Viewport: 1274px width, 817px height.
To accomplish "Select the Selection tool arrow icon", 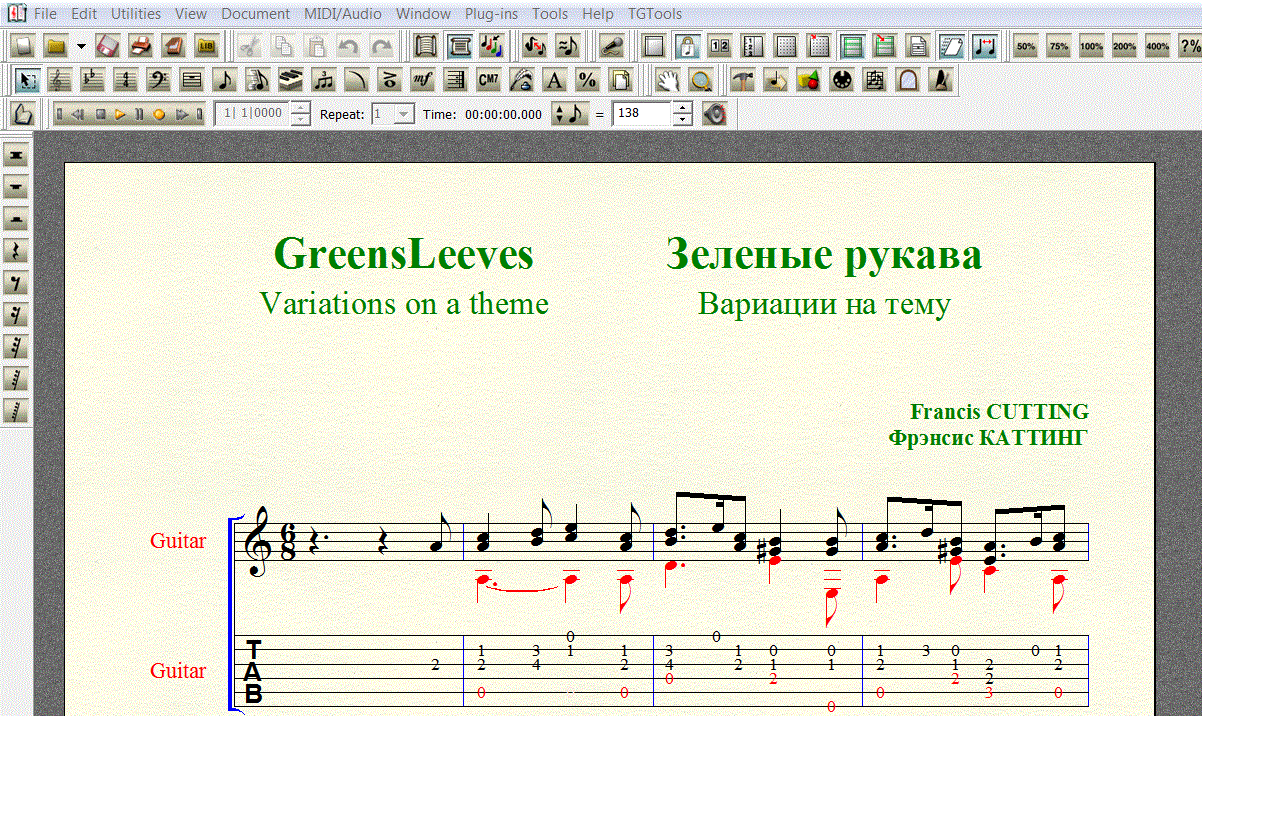I will (x=28, y=80).
